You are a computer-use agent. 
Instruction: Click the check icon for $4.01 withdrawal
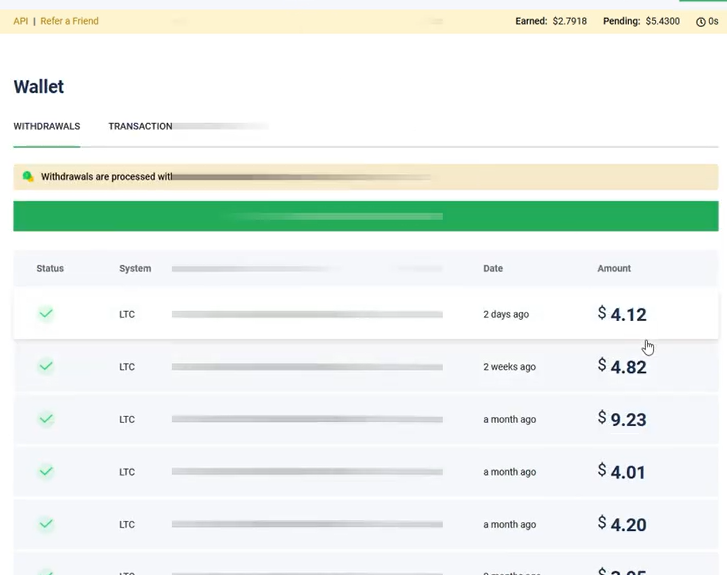46,472
